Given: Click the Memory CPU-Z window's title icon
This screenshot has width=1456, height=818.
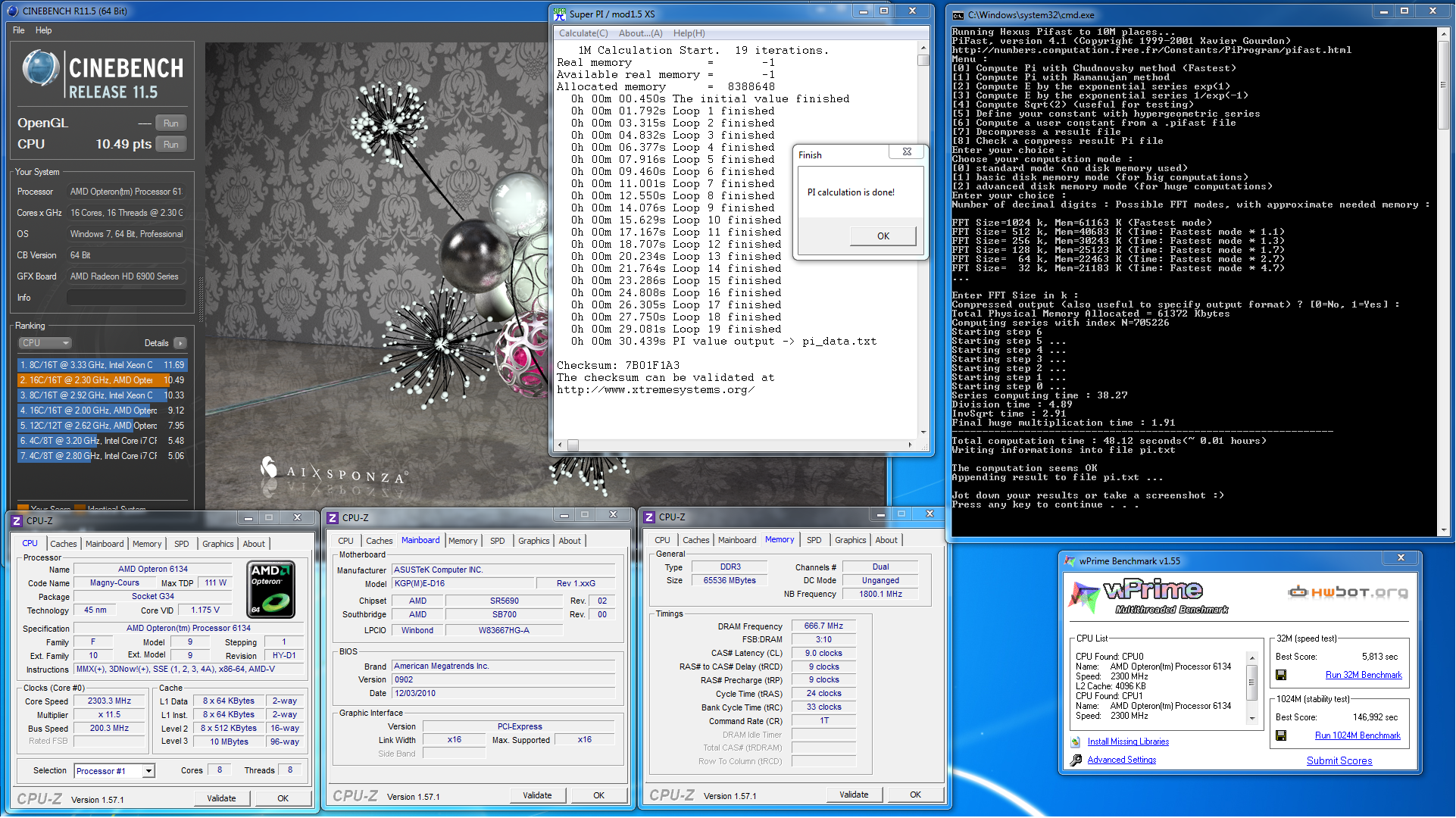Looking at the screenshot, I should pos(649,517).
